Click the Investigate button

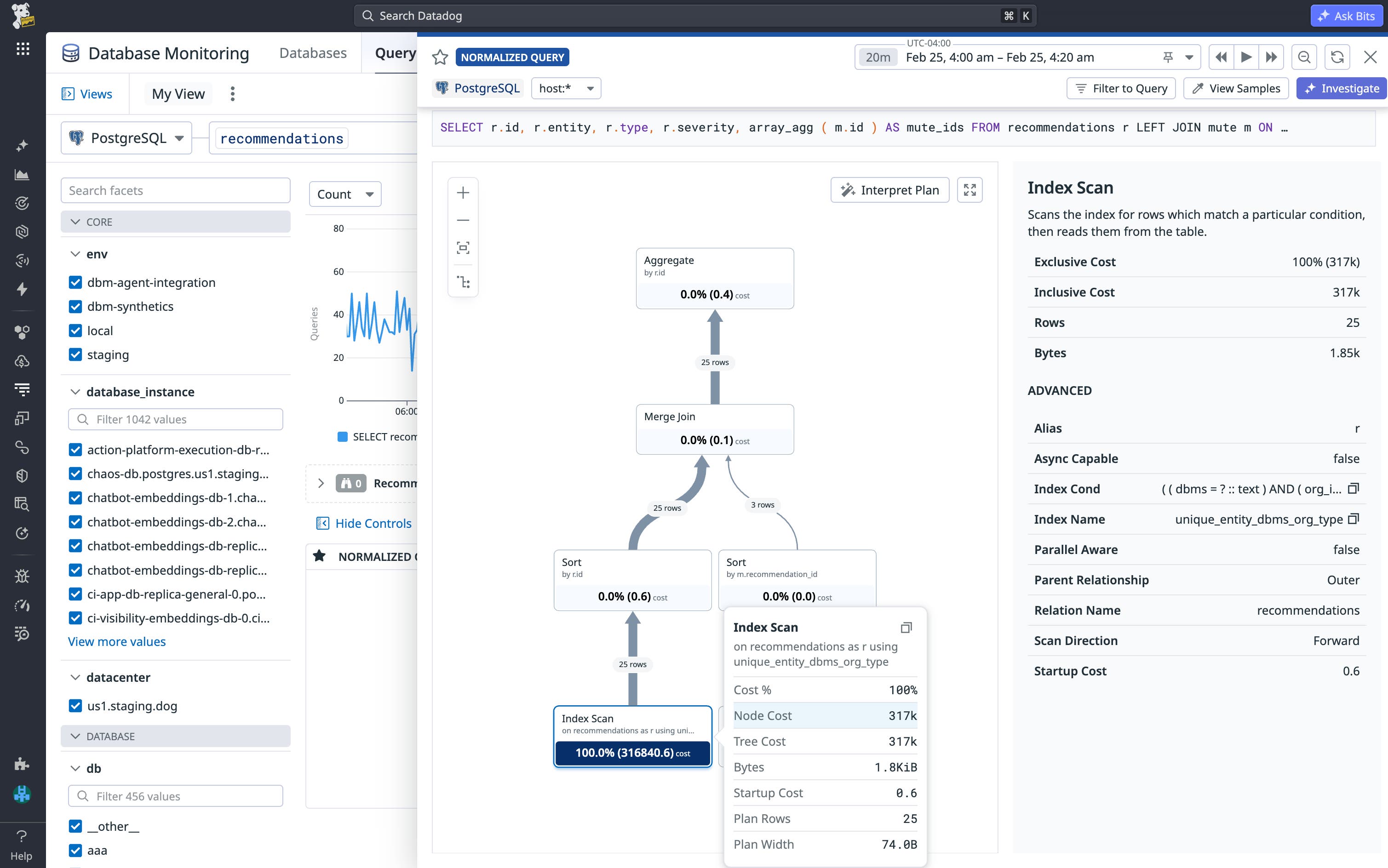[1342, 88]
